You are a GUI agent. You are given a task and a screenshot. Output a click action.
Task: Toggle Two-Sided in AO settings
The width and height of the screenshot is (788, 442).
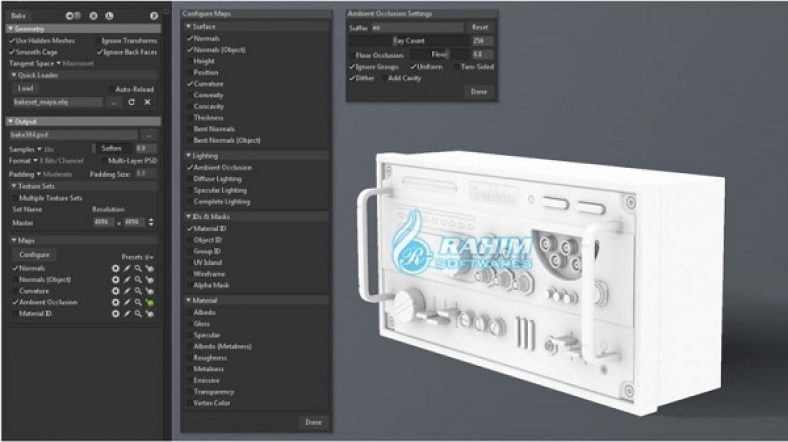coord(456,67)
